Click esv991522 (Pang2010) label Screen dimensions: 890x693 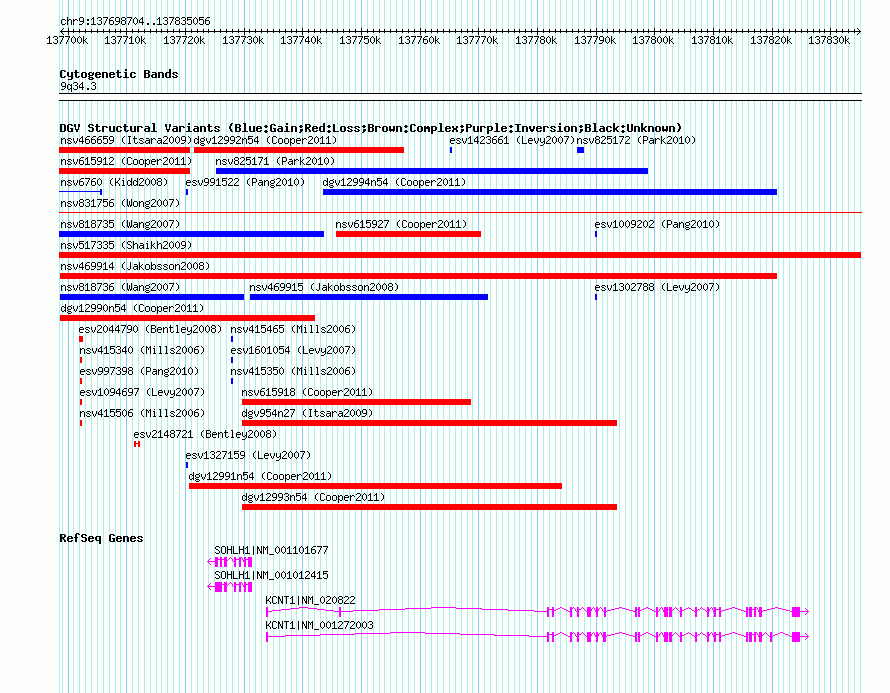[245, 182]
